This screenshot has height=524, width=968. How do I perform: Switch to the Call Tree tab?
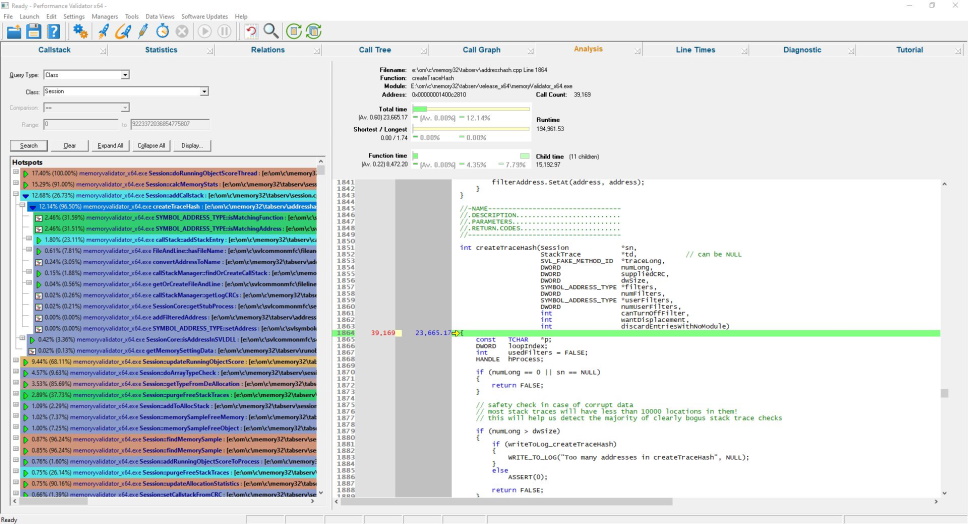(x=375, y=50)
